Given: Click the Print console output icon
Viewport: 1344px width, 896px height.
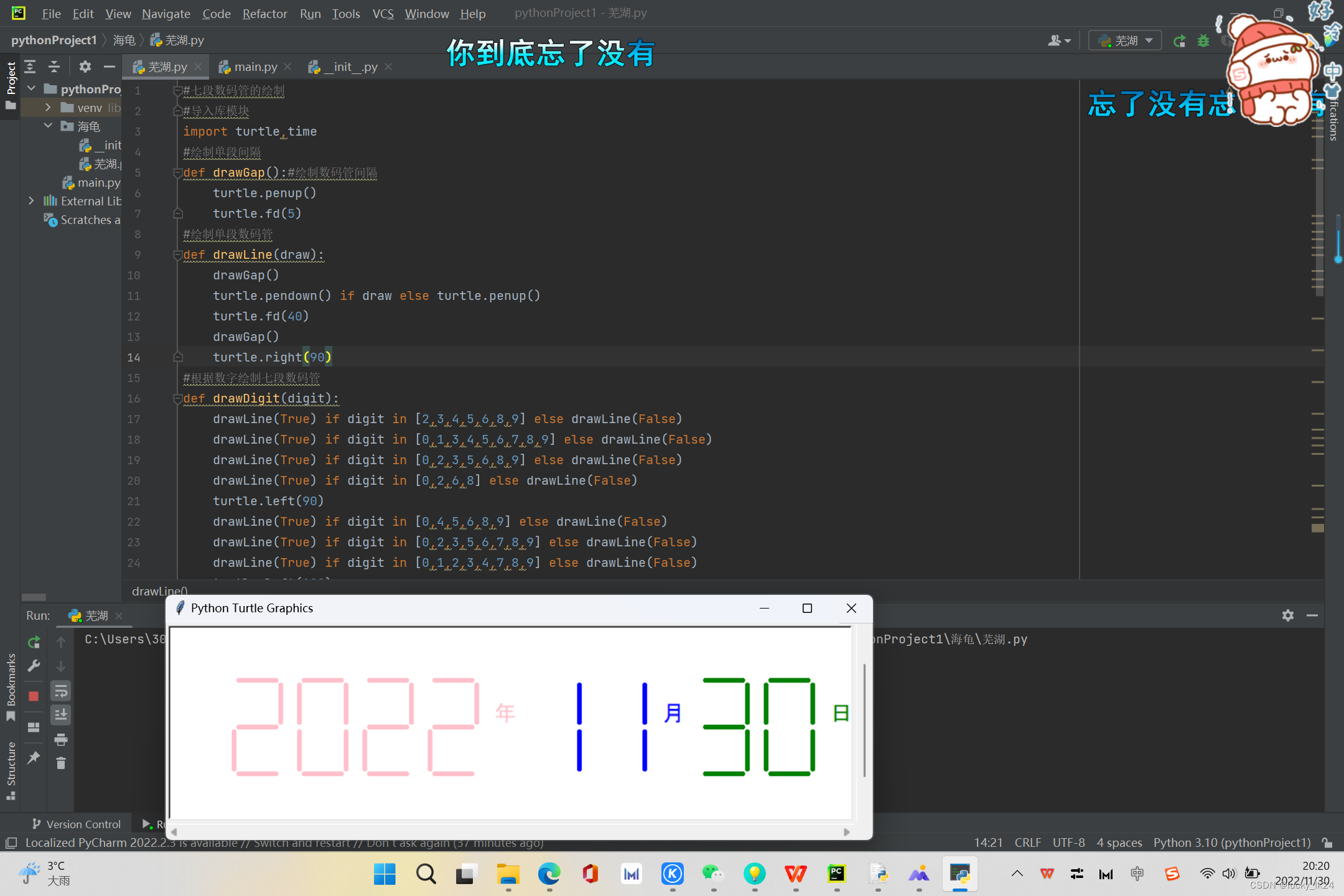Looking at the screenshot, I should click(61, 739).
